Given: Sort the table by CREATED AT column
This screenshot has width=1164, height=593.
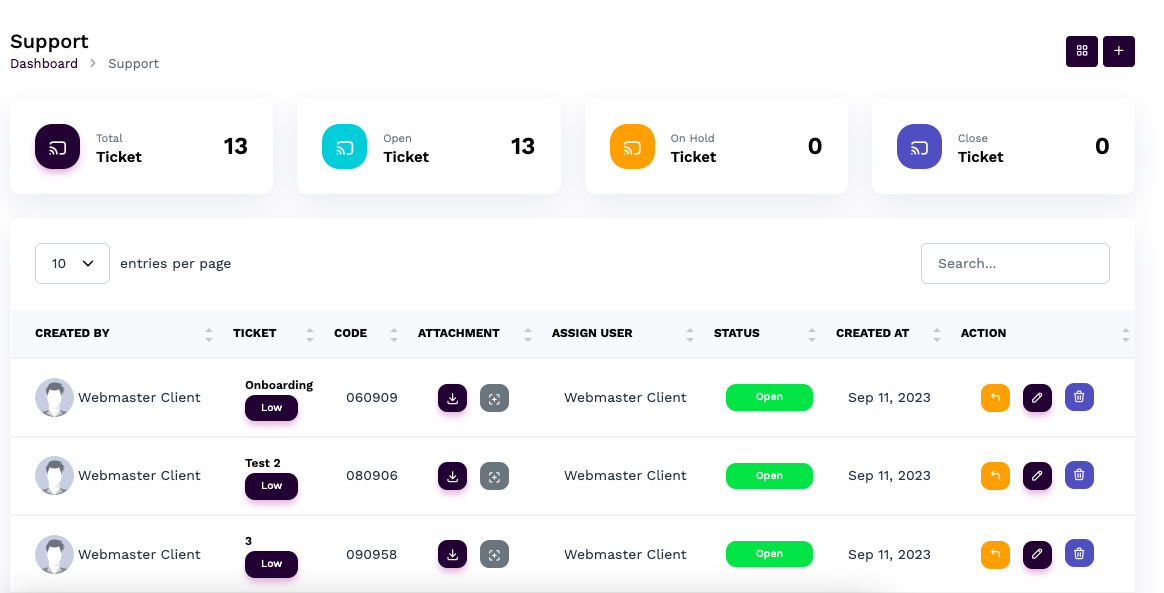Looking at the screenshot, I should point(872,333).
